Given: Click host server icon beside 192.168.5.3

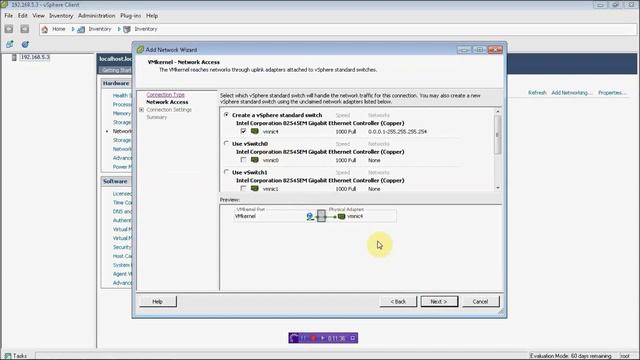Looking at the screenshot, I should pos(14,57).
